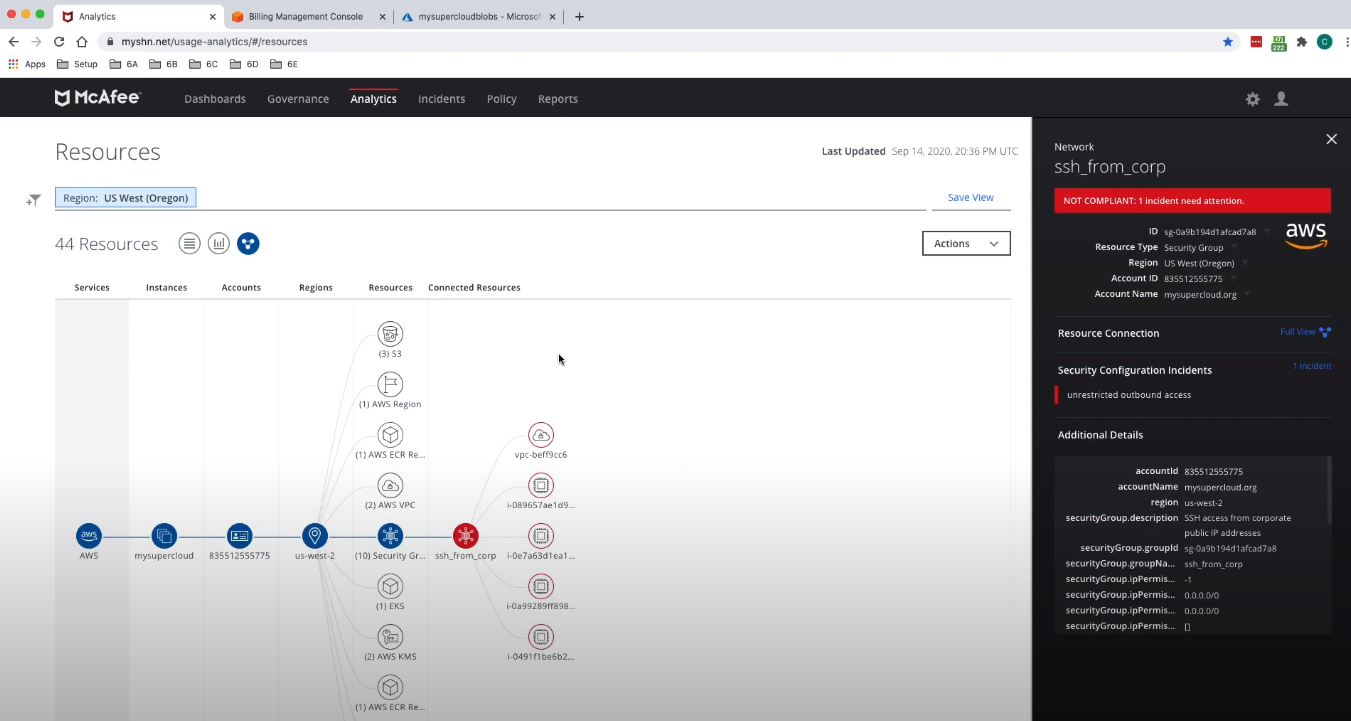Switch to Billing Management Console browser tab
The height and width of the screenshot is (721, 1351).
click(307, 17)
